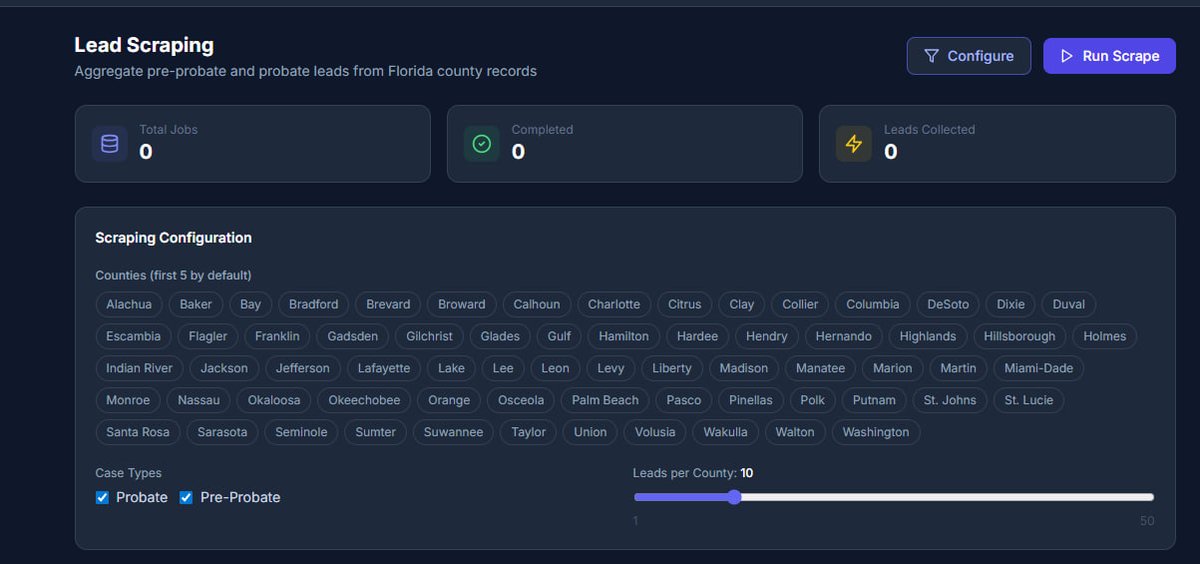
Task: Click the Completed check-circle icon
Action: pos(482,144)
